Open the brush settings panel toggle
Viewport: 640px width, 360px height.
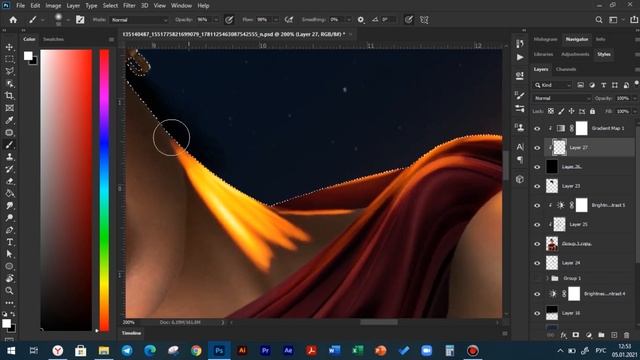pyautogui.click(x=80, y=20)
